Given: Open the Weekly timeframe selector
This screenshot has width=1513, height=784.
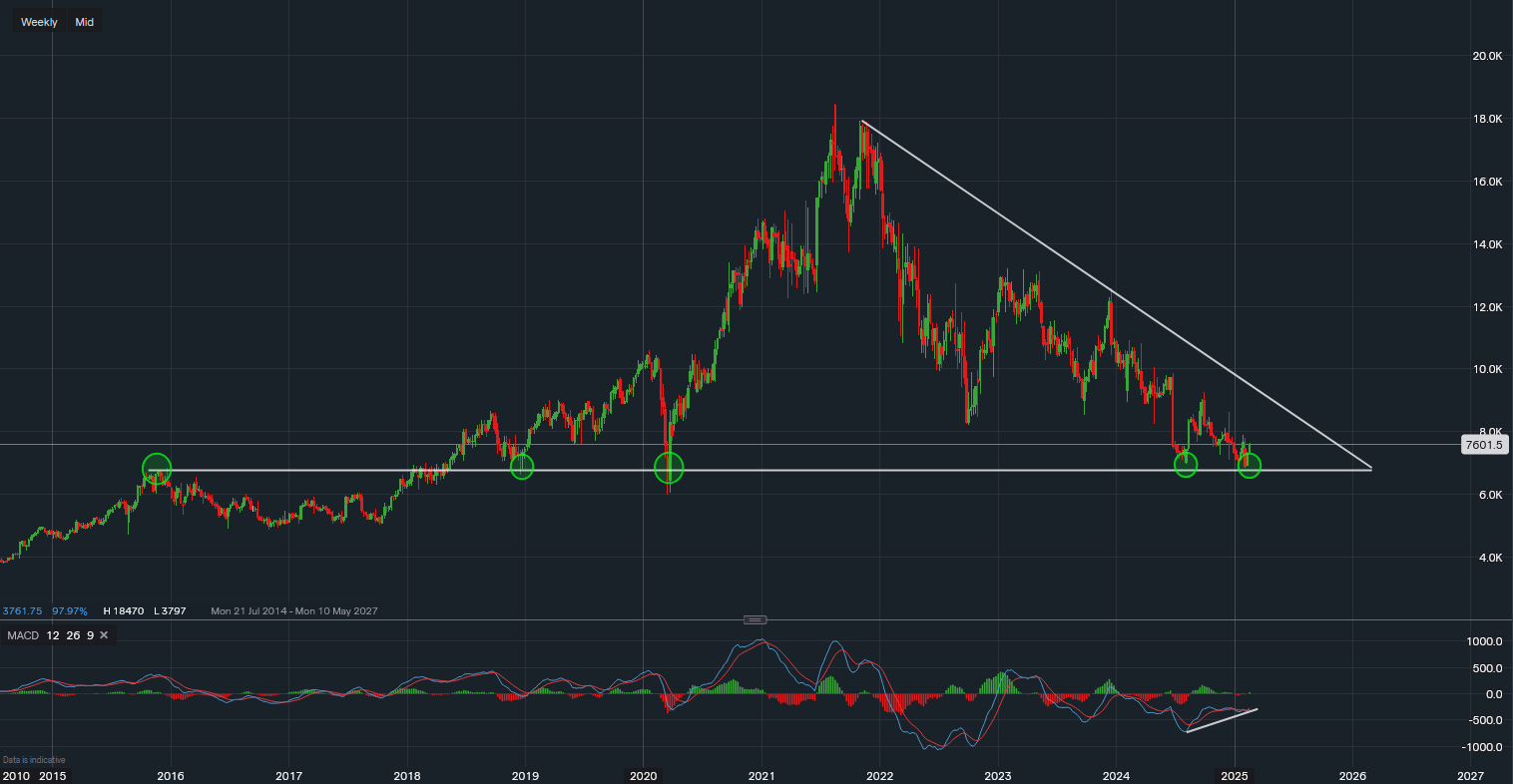Looking at the screenshot, I should tap(39, 22).
